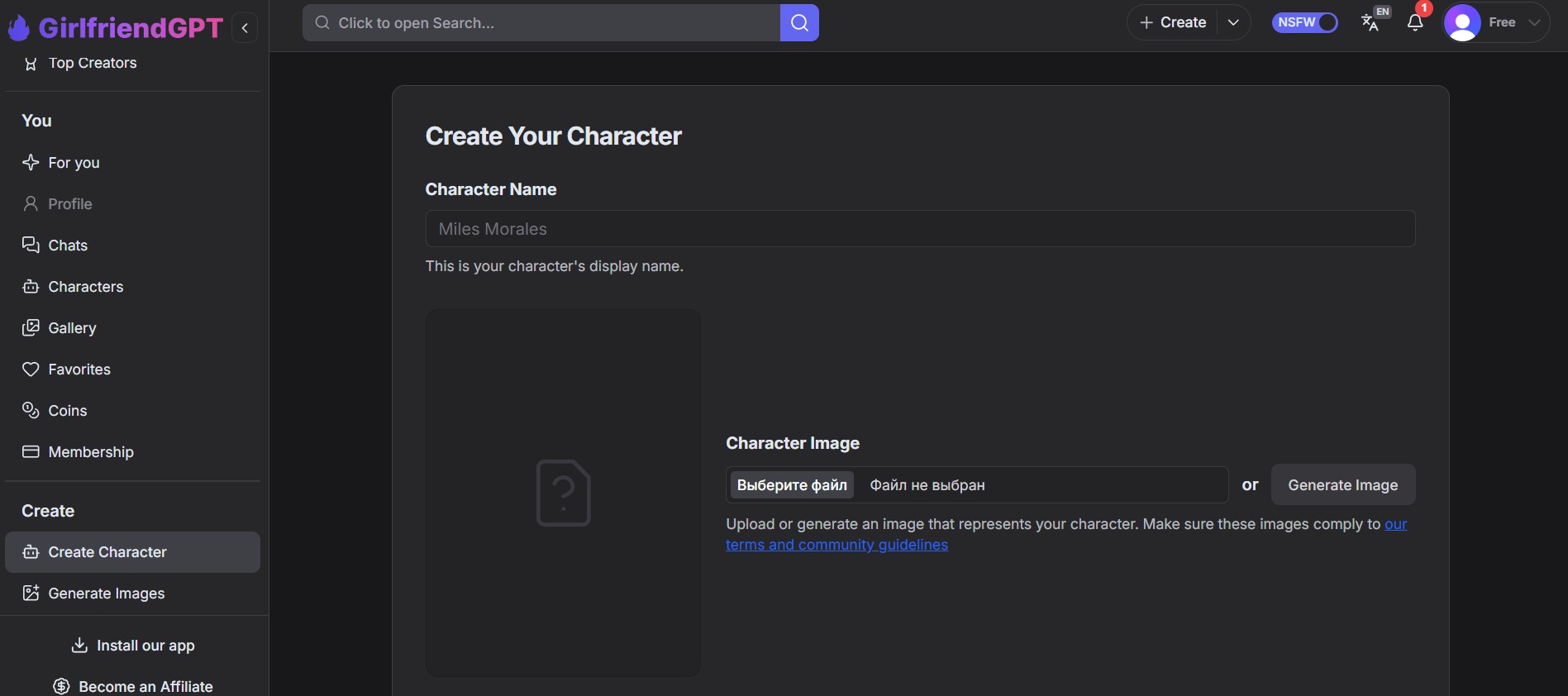Toggle the NSFW switch
The image size is (1568, 696).
pos(1304,22)
